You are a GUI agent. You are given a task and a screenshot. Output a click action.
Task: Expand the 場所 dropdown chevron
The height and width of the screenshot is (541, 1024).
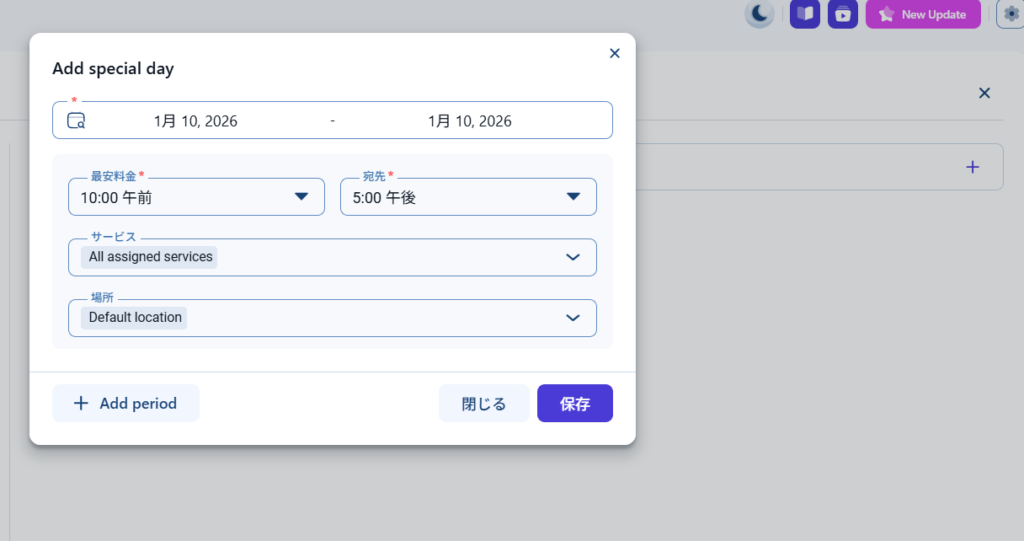pyautogui.click(x=573, y=318)
